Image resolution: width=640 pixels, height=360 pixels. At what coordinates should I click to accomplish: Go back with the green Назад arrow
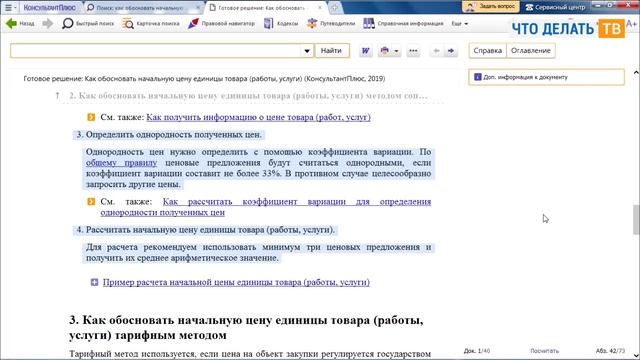point(20,24)
